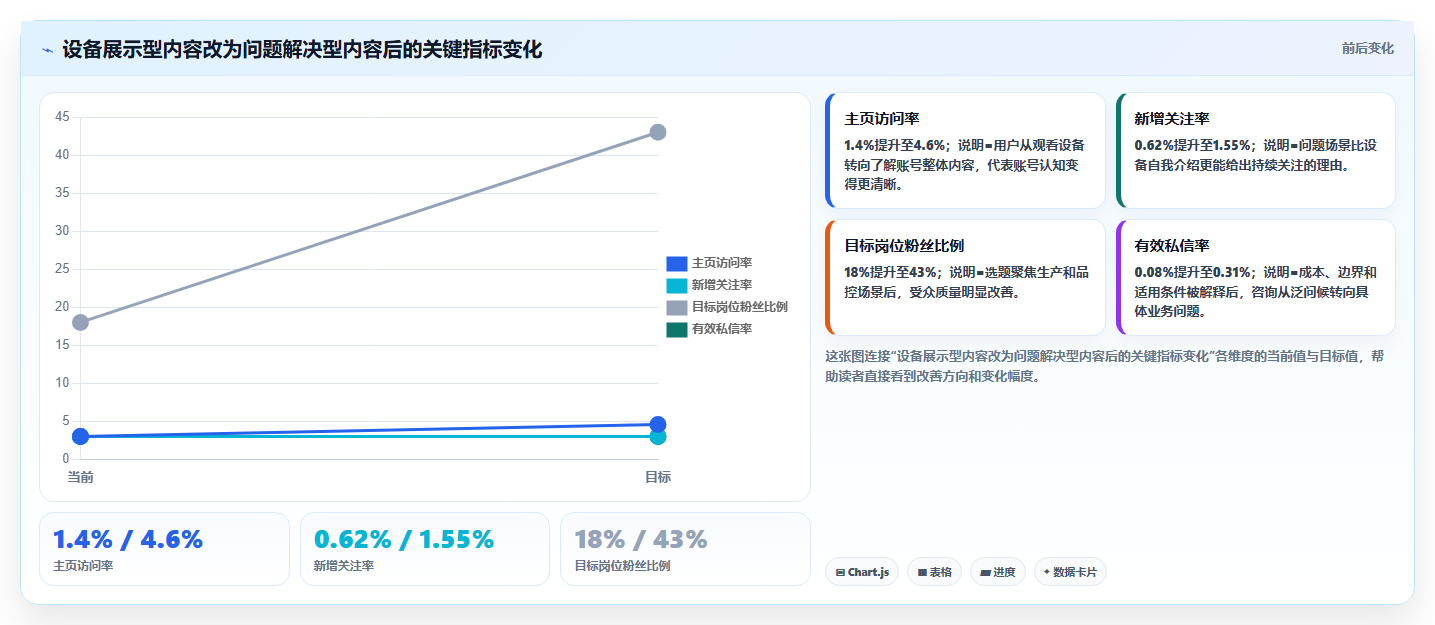Image resolution: width=1435 pixels, height=625 pixels.
Task: Select the blue data point at 当前
Action: (x=81, y=436)
